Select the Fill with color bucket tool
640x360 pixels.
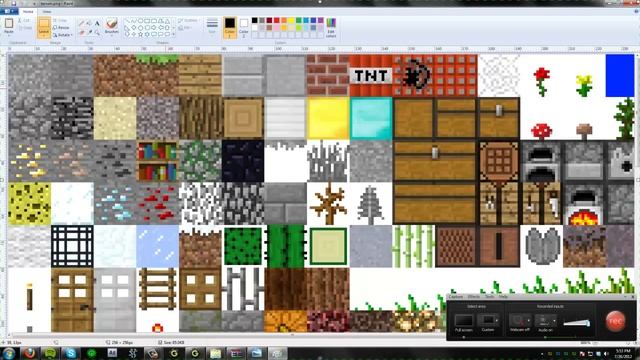pyautogui.click(x=89, y=23)
